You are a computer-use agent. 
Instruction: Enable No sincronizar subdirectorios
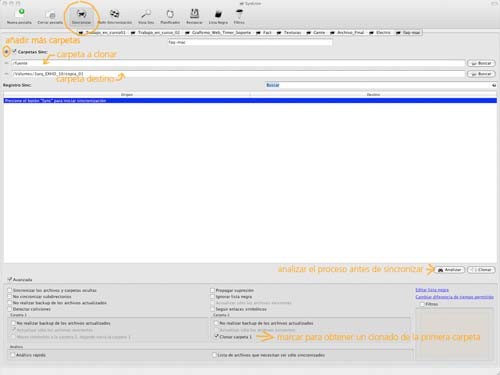pyautogui.click(x=10, y=297)
